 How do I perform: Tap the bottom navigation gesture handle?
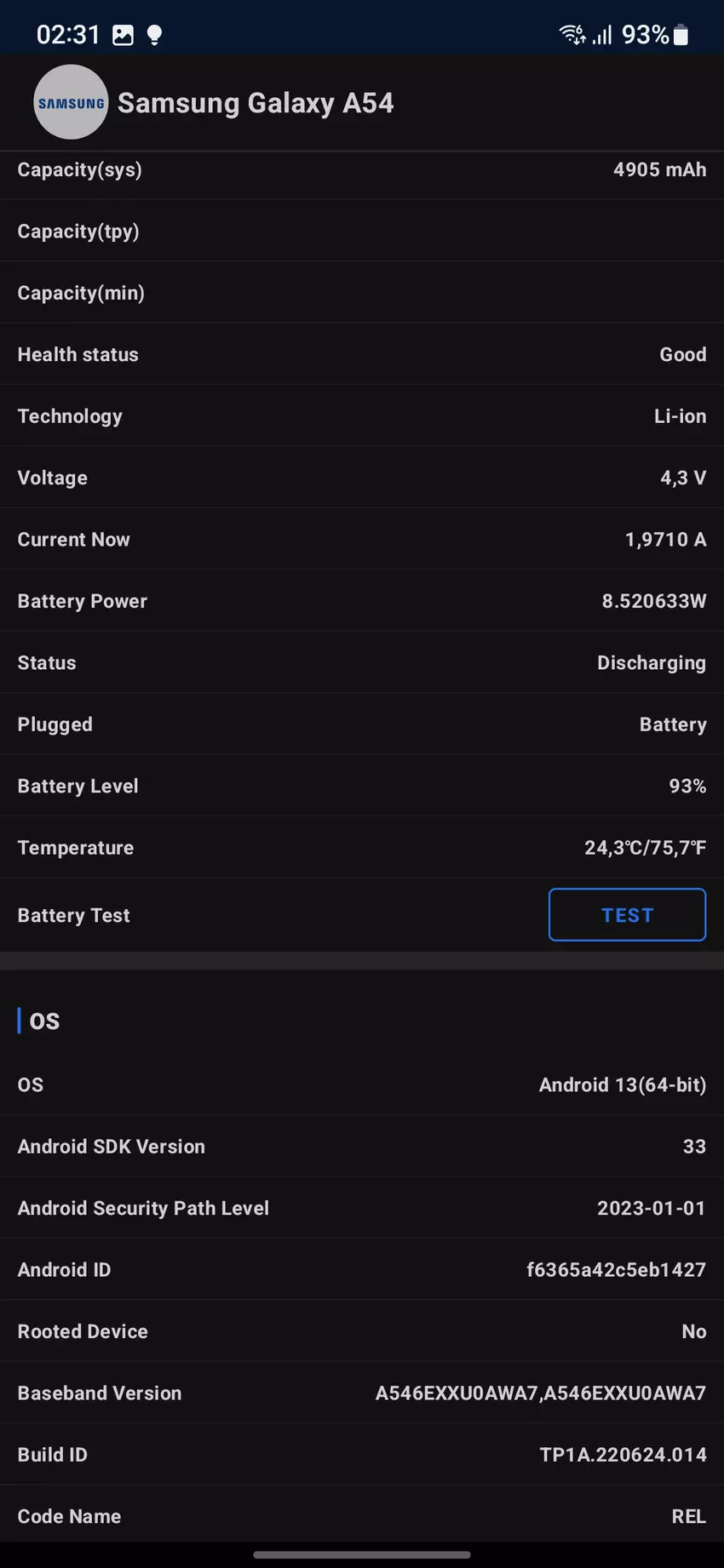[362, 1554]
